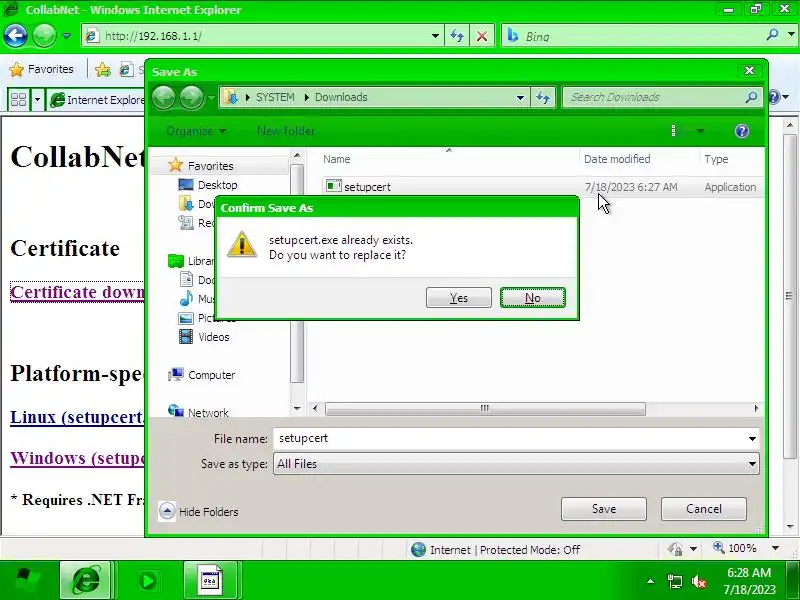The image size is (800, 600).
Task: Click Save in the Save As dialog
Action: pos(604,509)
